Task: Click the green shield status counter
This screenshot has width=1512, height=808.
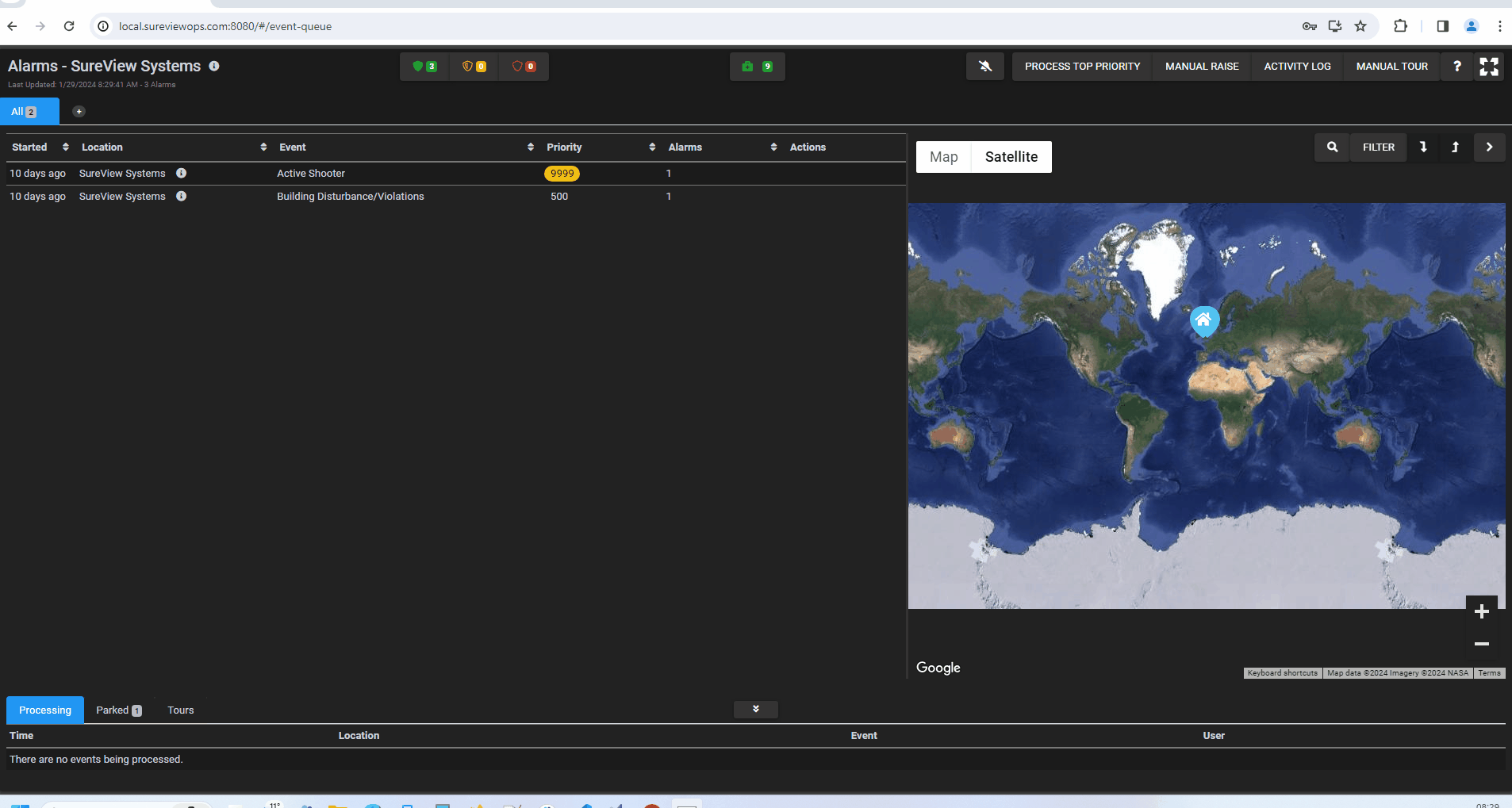Action: [x=424, y=67]
